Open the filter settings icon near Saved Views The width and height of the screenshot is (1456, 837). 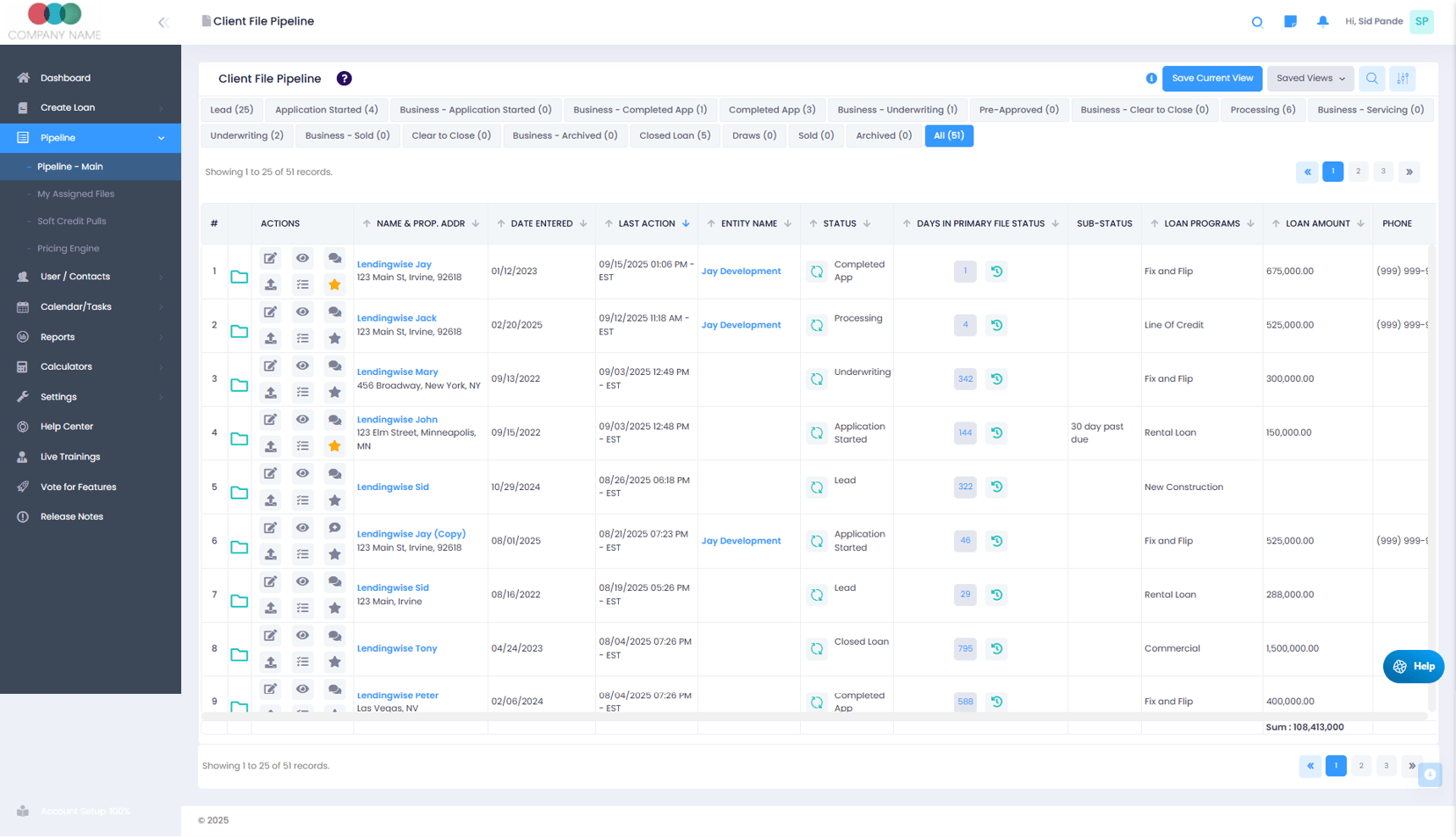(1402, 78)
